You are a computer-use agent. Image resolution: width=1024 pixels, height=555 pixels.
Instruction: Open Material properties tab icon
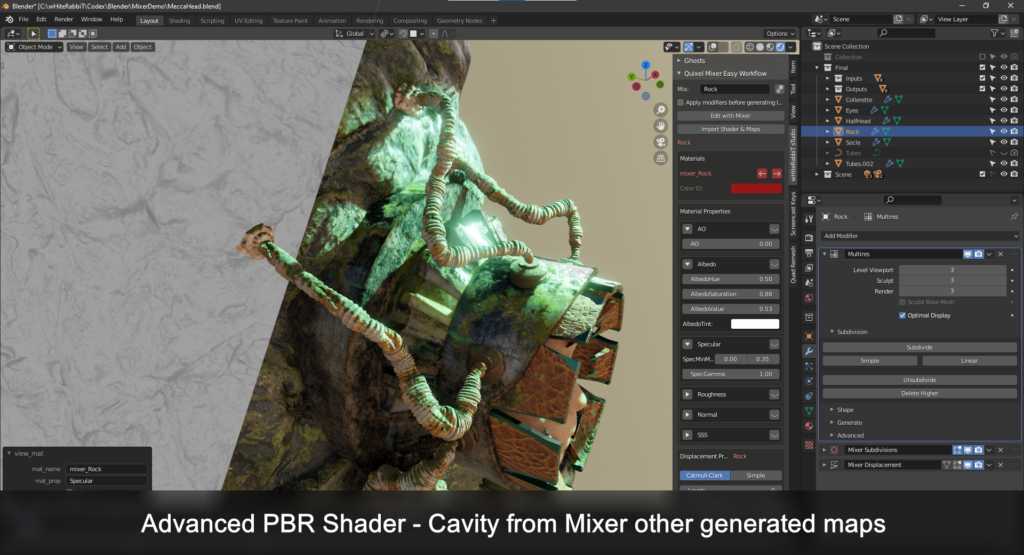[808, 426]
